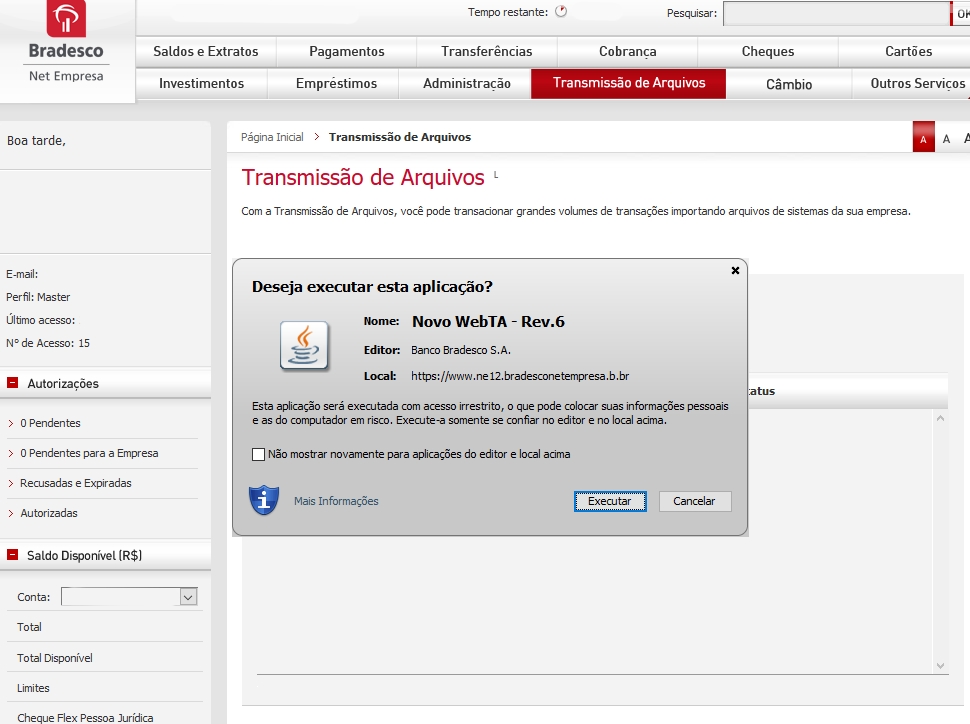
Task: Open the Conta dropdown
Action: click(x=188, y=597)
